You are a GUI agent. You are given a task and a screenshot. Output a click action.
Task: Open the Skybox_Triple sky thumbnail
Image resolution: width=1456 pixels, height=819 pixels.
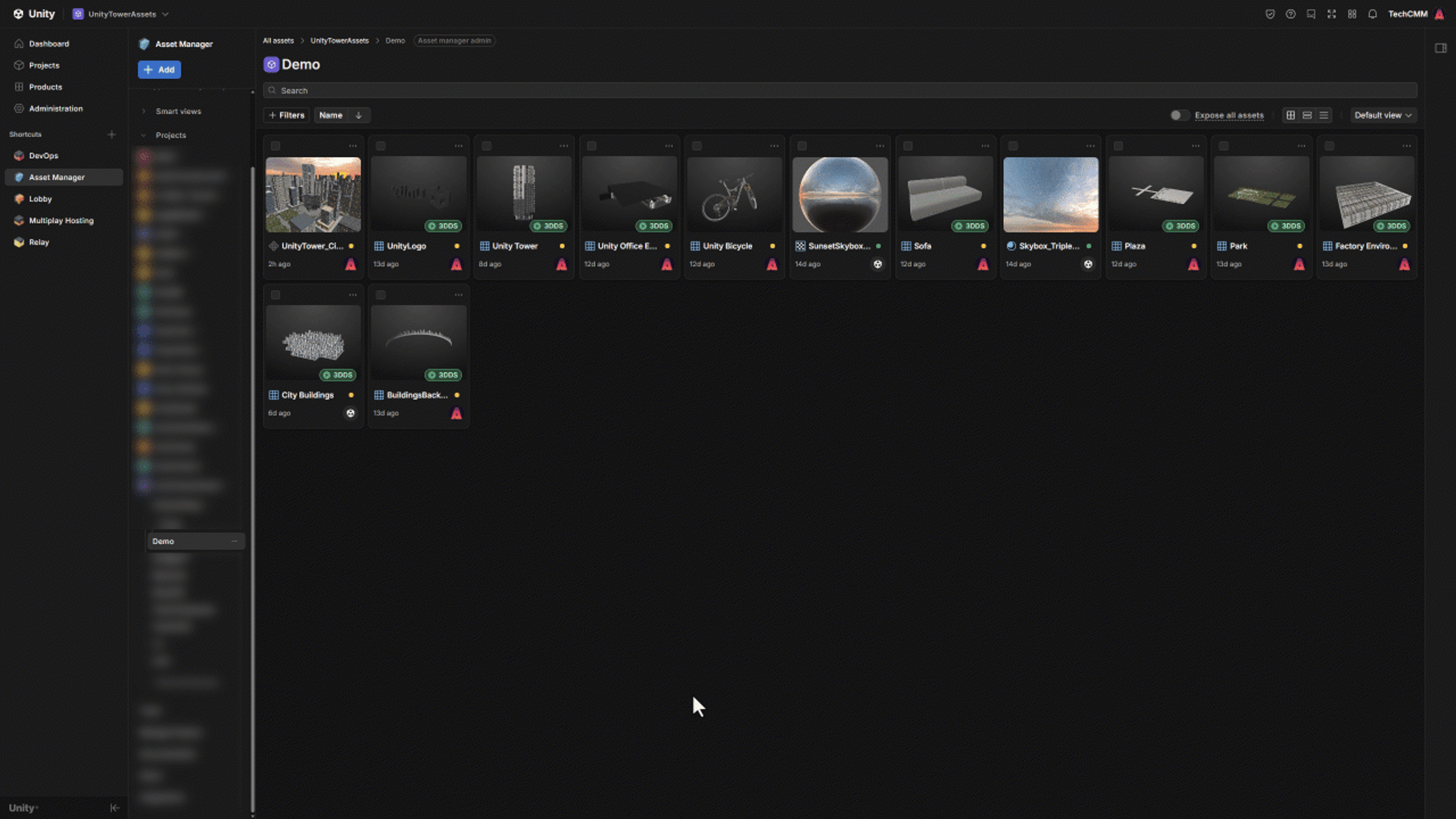click(x=1051, y=195)
